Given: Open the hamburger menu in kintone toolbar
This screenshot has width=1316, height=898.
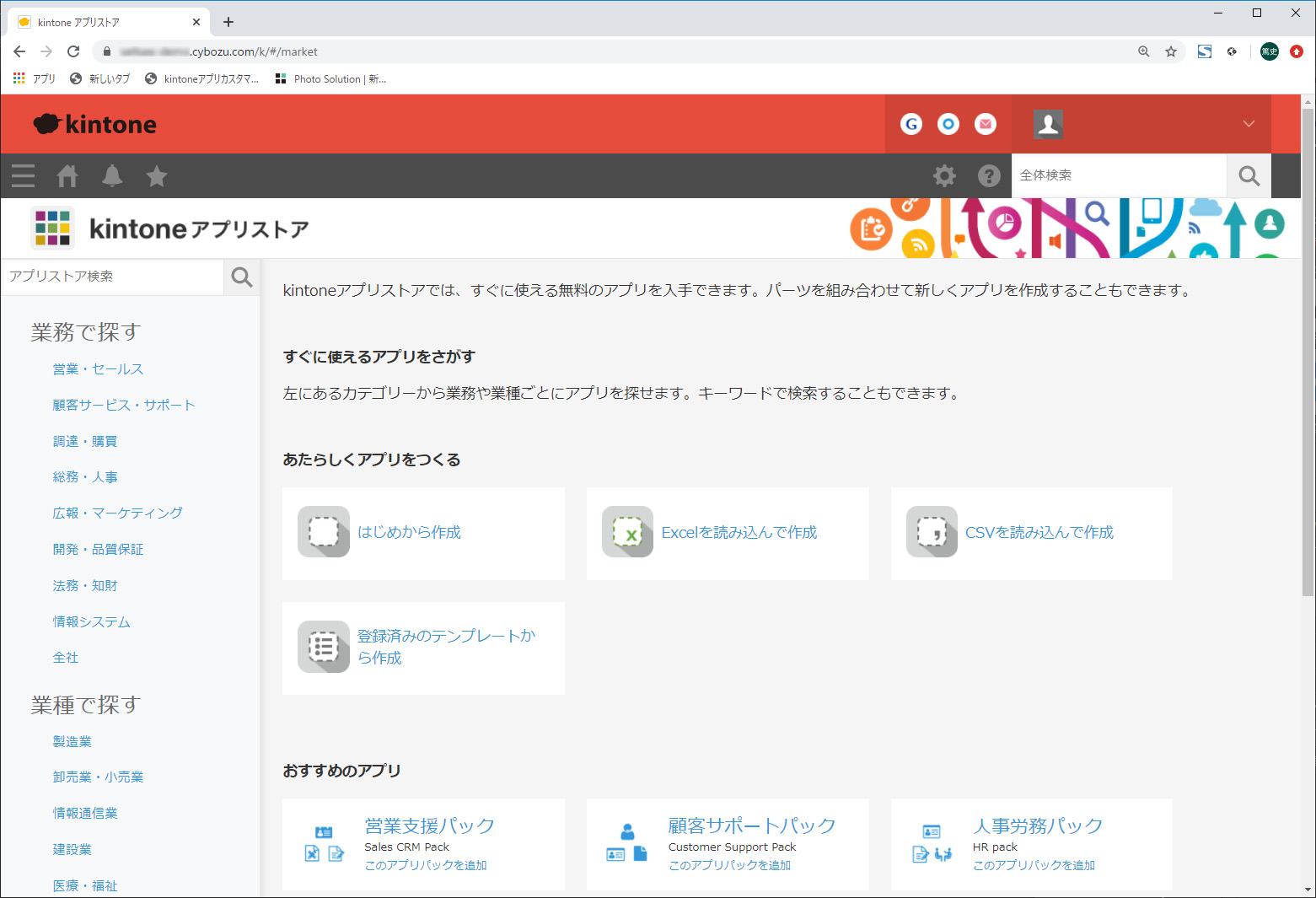Looking at the screenshot, I should pyautogui.click(x=24, y=175).
